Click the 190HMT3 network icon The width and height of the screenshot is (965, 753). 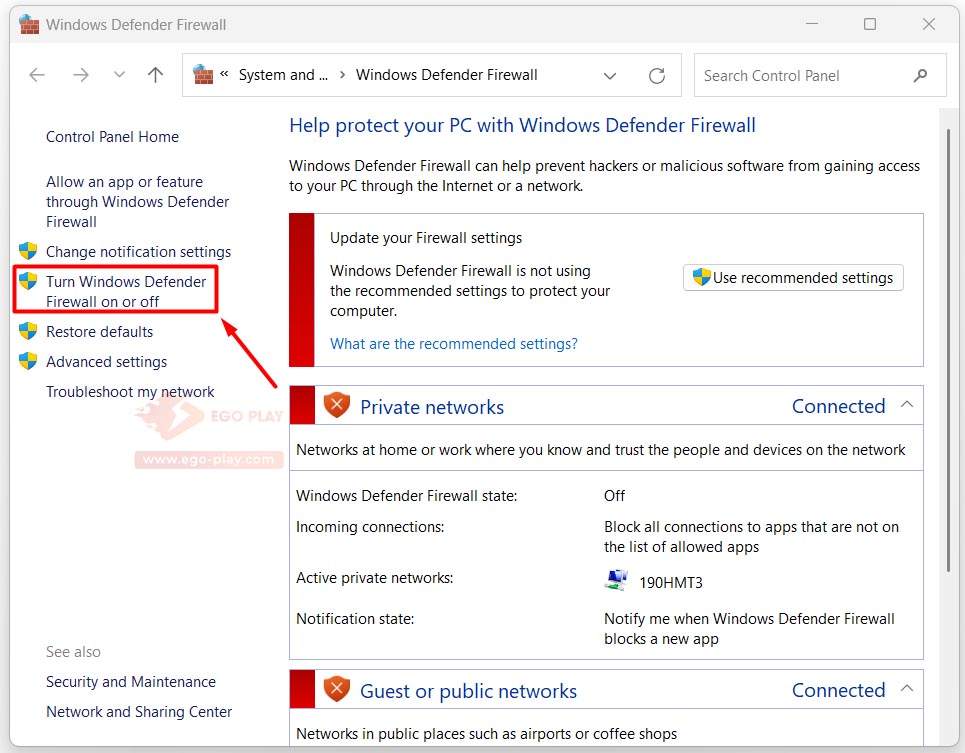pyautogui.click(x=616, y=580)
